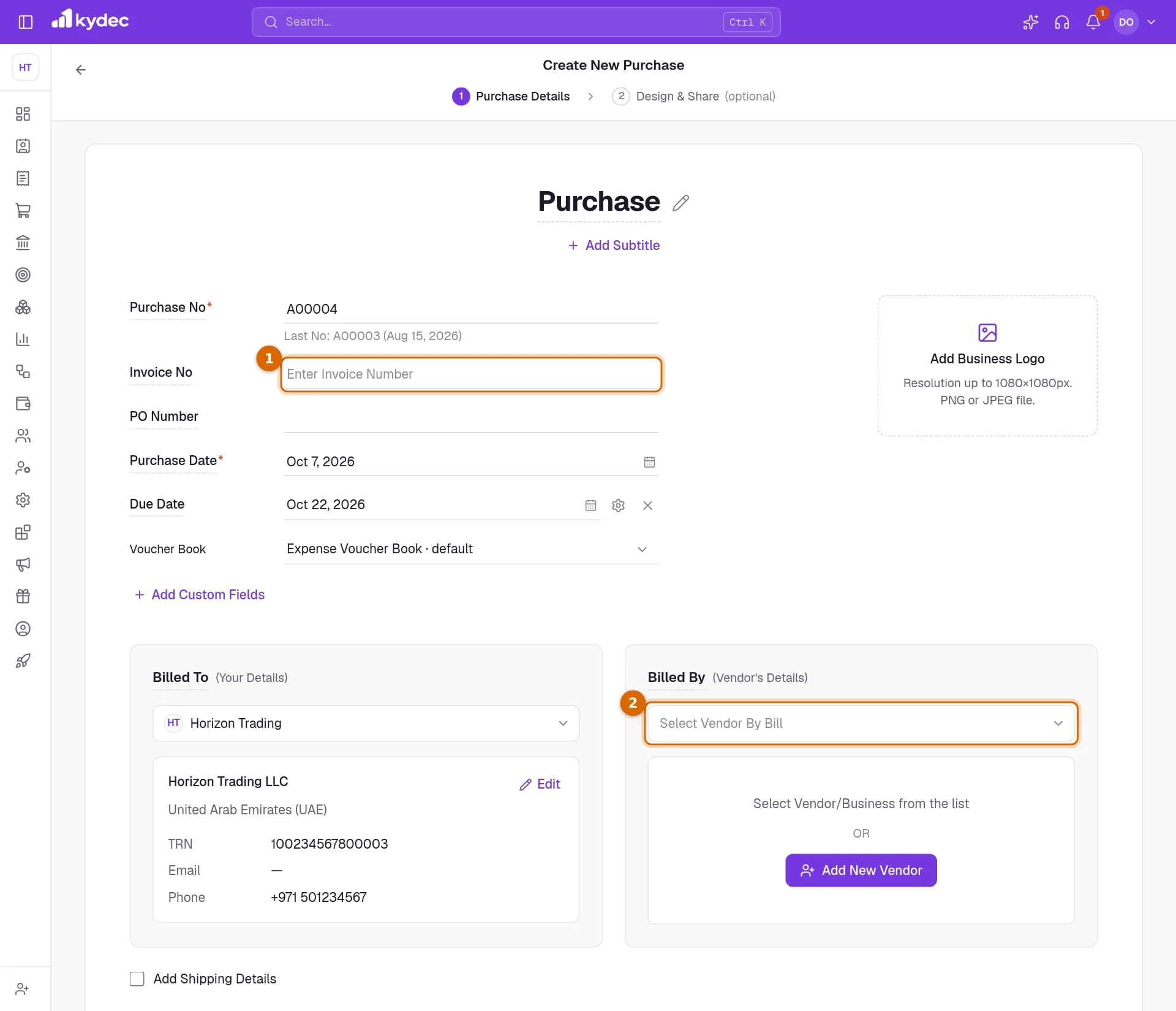Click Add Custom Fields link
Screen dimensions: 1176x1011
point(200,595)
